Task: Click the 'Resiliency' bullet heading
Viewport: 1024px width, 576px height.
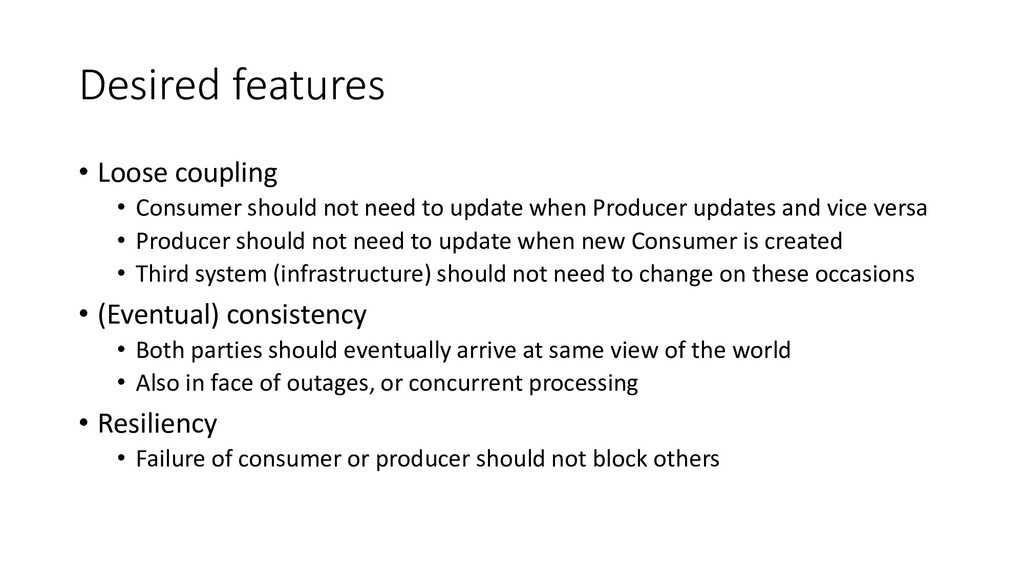Action: [156, 423]
